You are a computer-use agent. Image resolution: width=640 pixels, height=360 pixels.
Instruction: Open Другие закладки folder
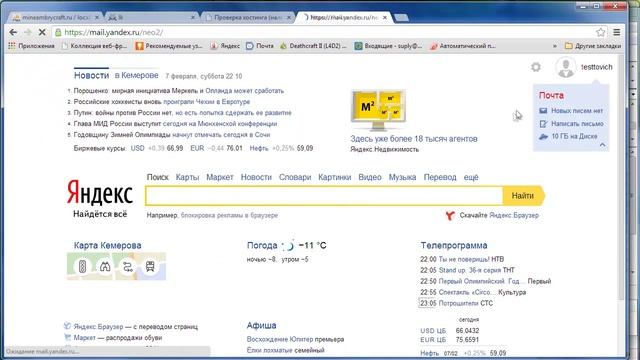click(593, 46)
